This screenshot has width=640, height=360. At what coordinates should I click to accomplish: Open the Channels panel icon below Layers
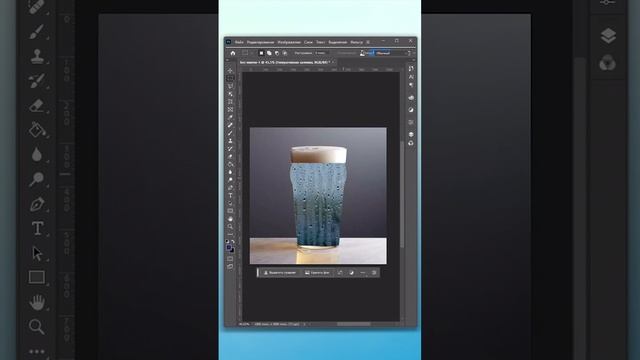click(411, 143)
